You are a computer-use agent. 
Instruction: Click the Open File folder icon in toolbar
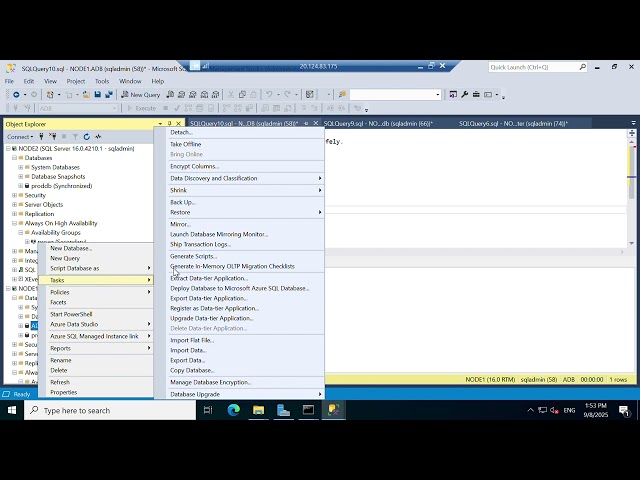(x=86, y=95)
